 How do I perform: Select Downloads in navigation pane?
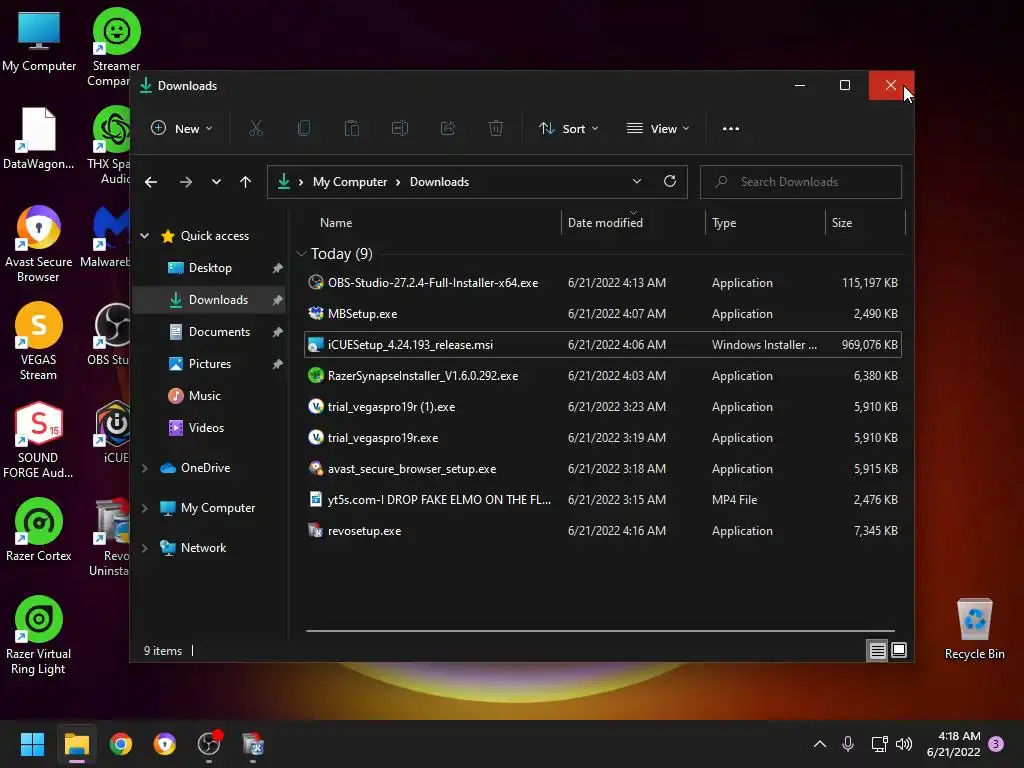tap(210, 300)
